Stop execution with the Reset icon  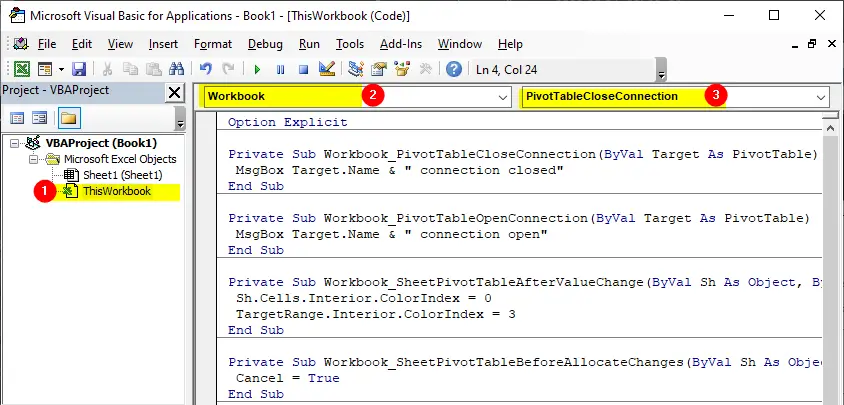[304, 69]
